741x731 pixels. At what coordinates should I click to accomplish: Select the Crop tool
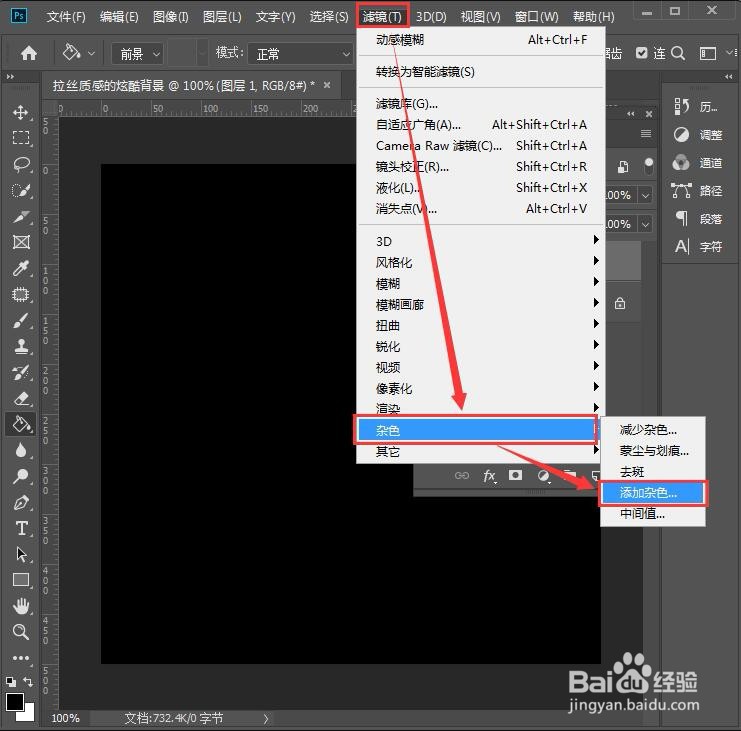(21, 216)
